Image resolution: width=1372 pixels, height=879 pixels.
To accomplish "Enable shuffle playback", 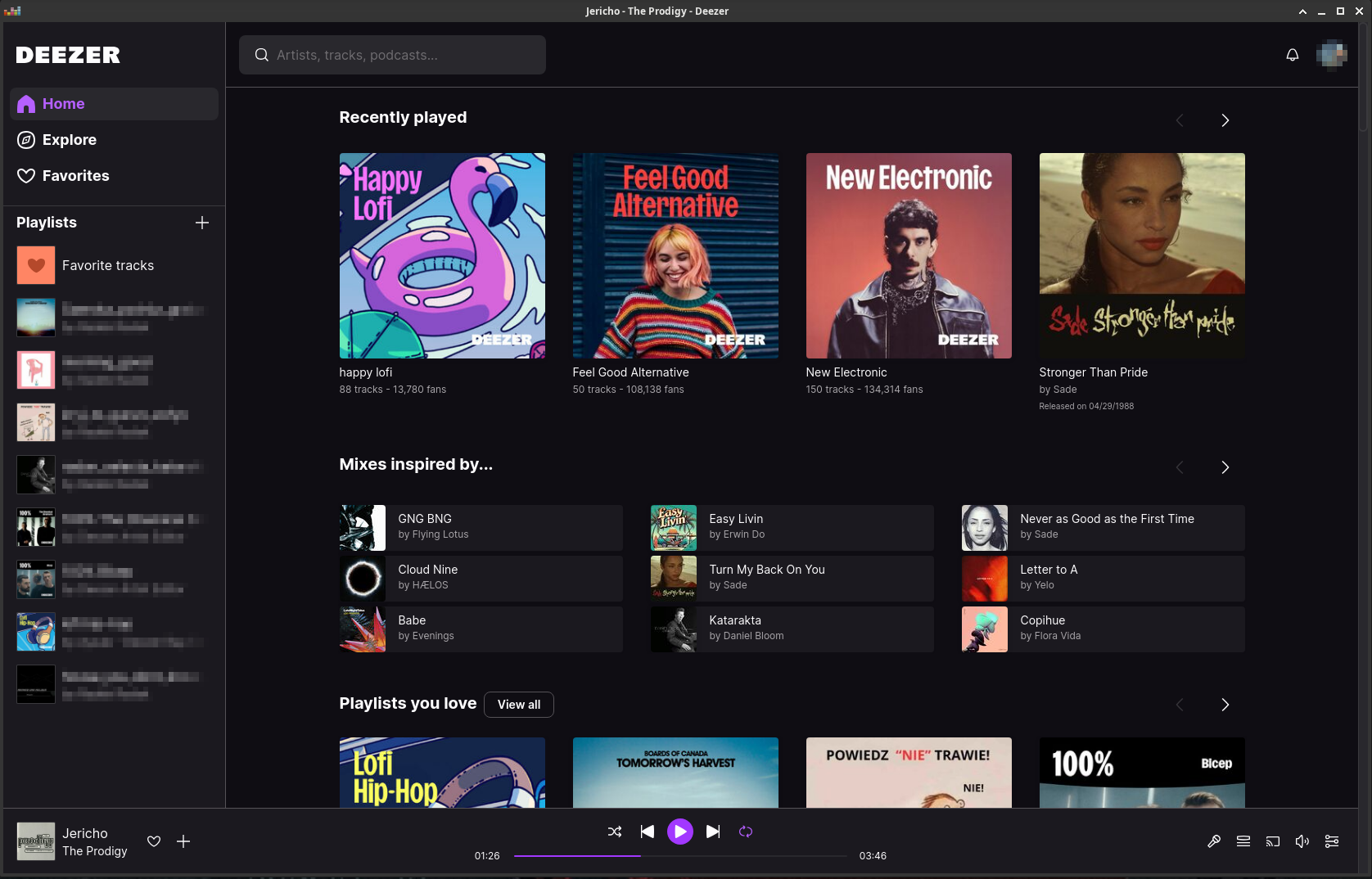I will pyautogui.click(x=615, y=832).
